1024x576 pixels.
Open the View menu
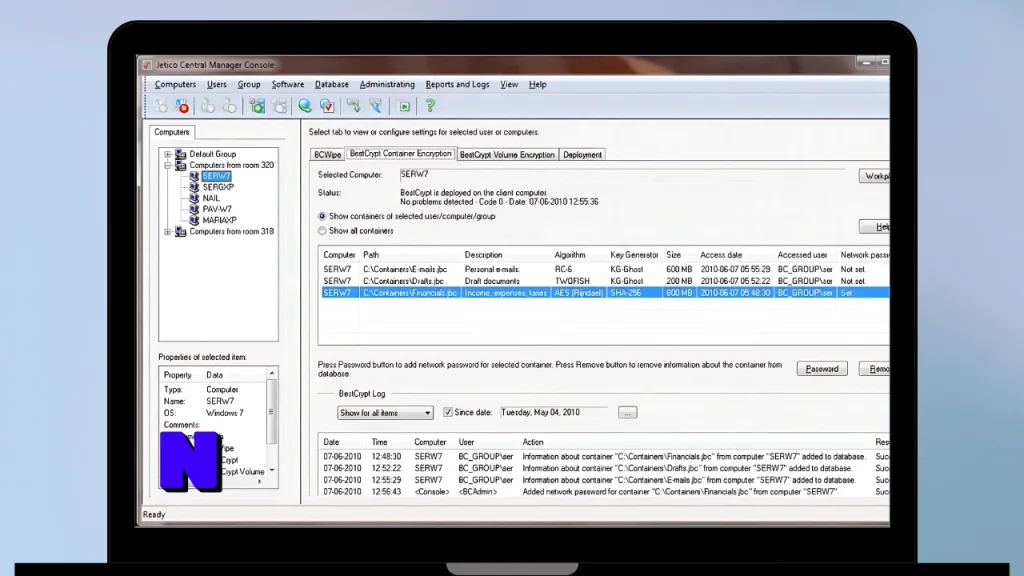coord(509,84)
